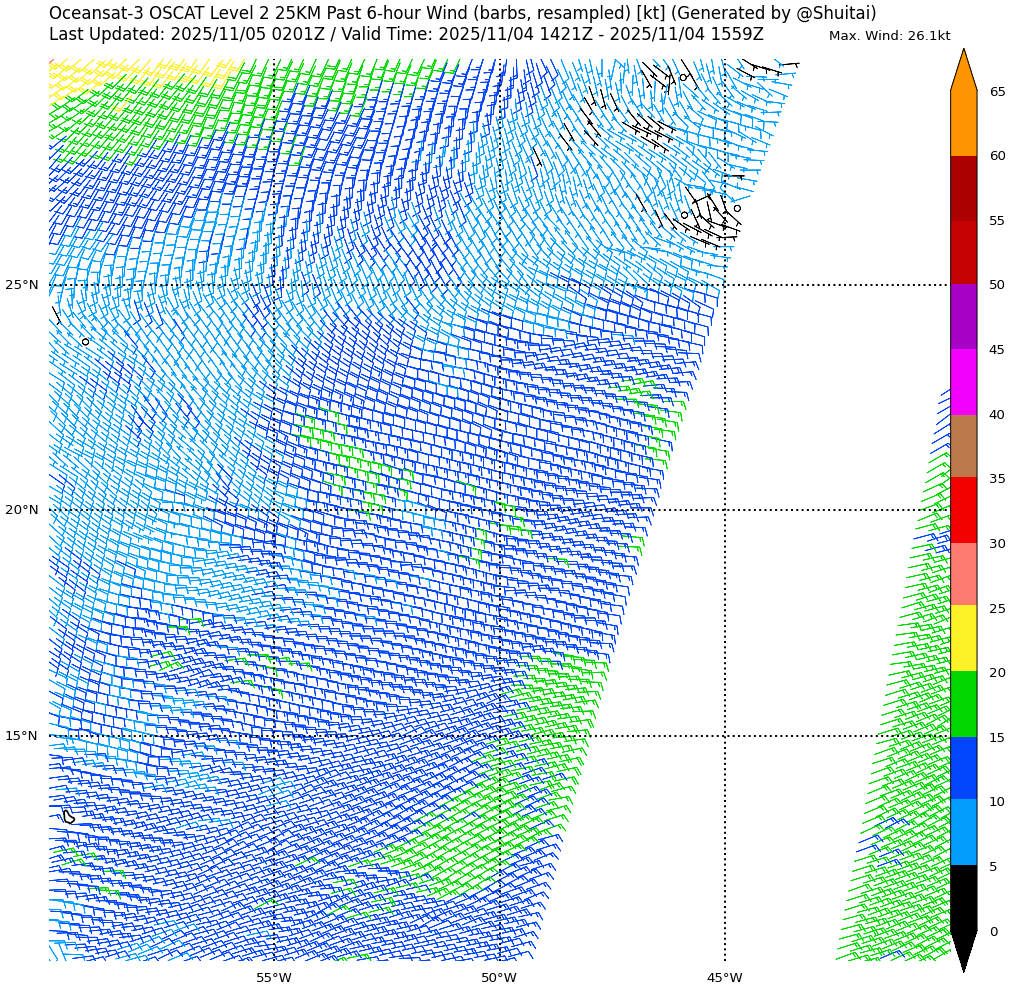
Task: Select the green 15-20 kt colorbar segment
Action: tap(963, 704)
